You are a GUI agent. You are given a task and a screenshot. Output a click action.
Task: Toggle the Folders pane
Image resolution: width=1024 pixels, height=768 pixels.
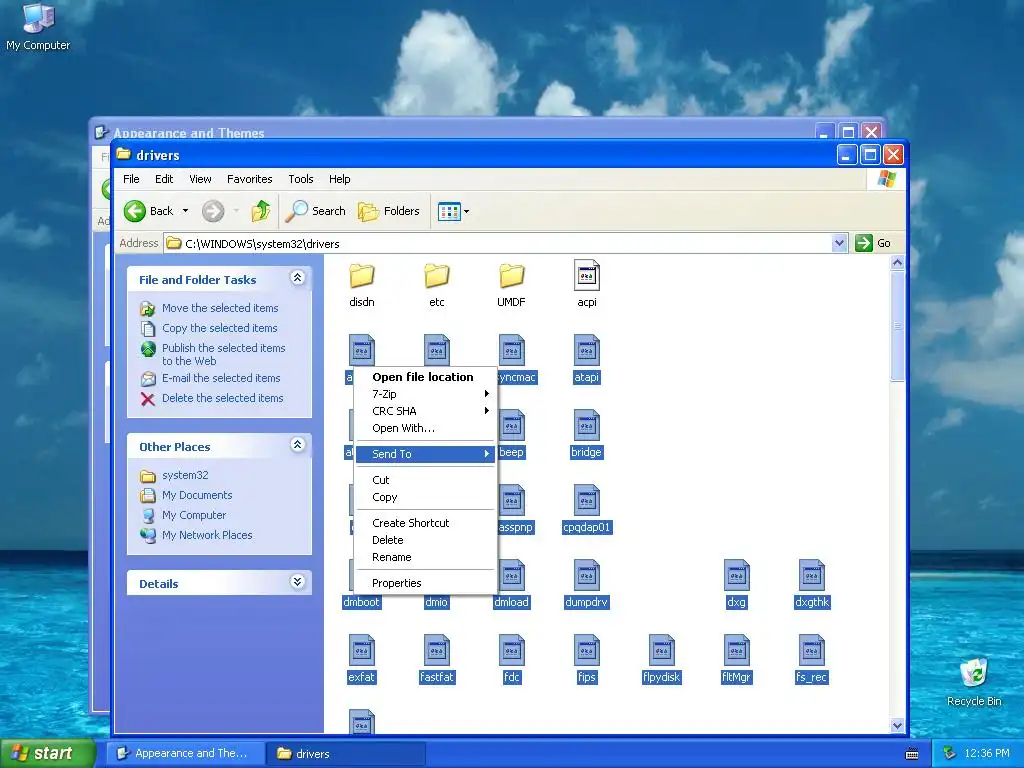click(x=389, y=211)
